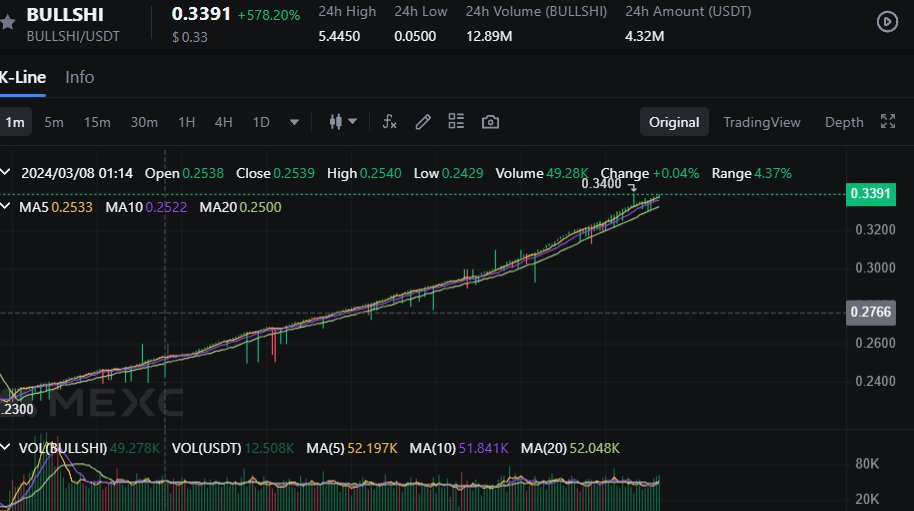The width and height of the screenshot is (914, 511).
Task: Select the 1m timeframe
Action: pyautogui.click(x=15, y=122)
